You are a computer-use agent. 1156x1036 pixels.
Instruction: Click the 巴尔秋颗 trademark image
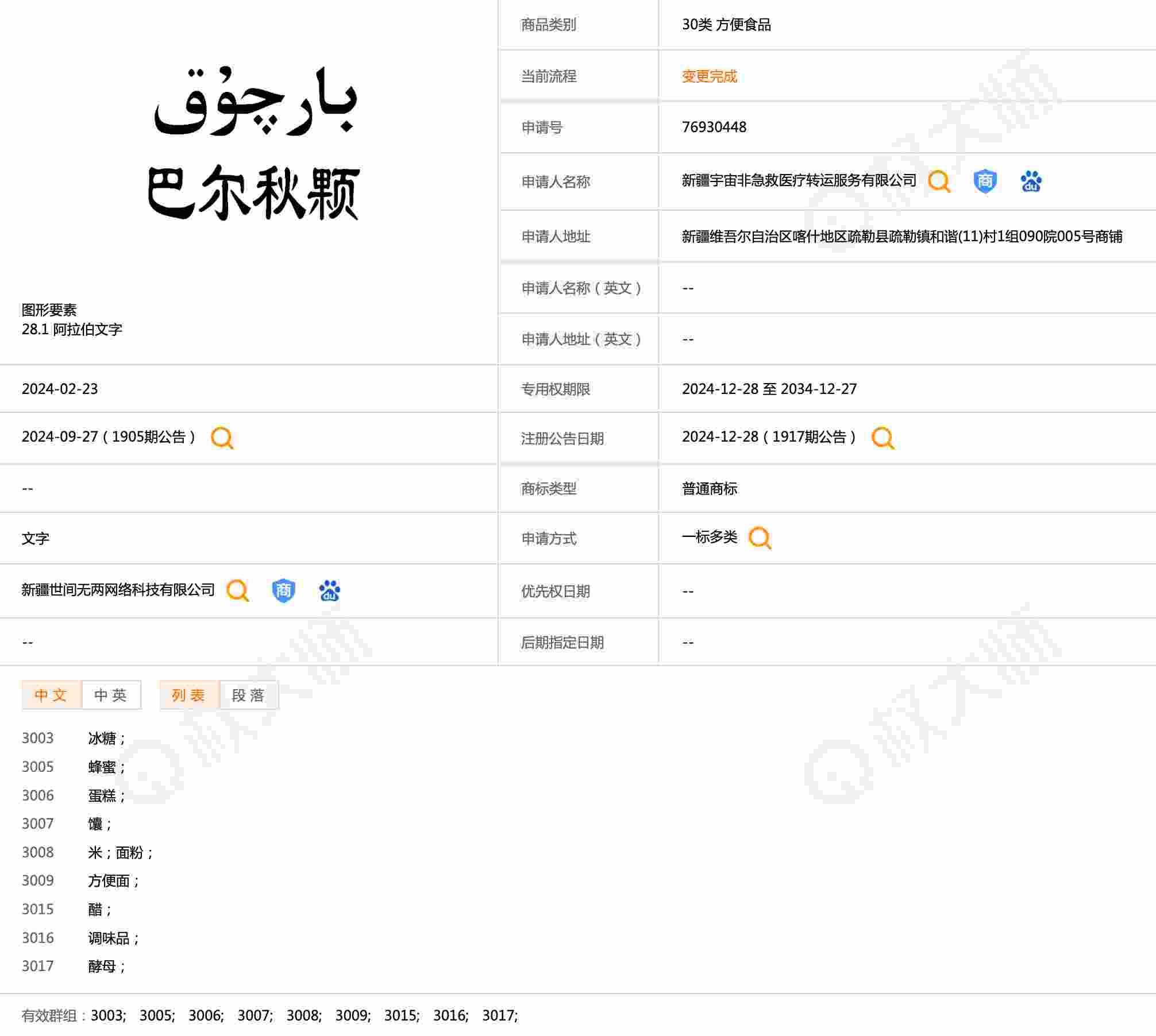pyautogui.click(x=253, y=144)
